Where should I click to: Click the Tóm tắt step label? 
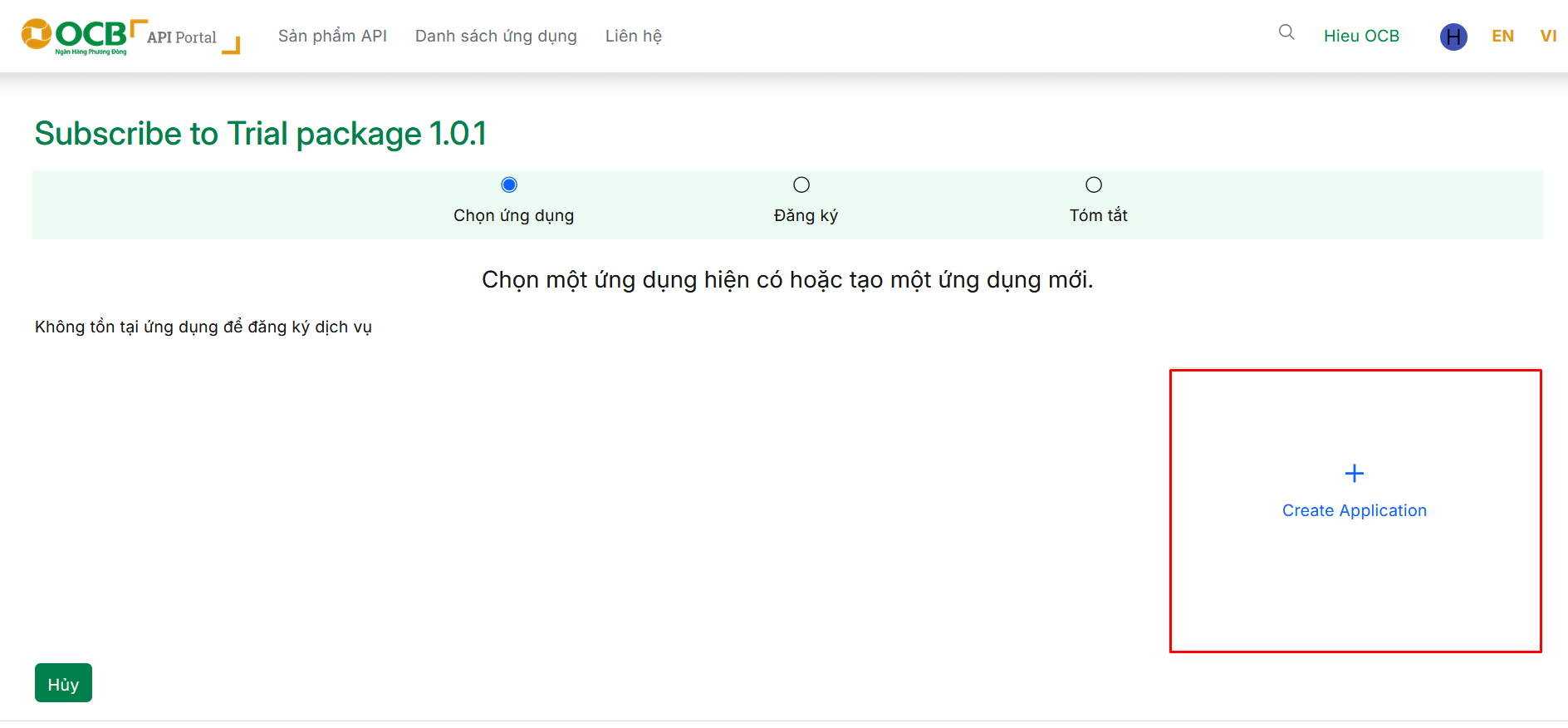(x=1098, y=215)
